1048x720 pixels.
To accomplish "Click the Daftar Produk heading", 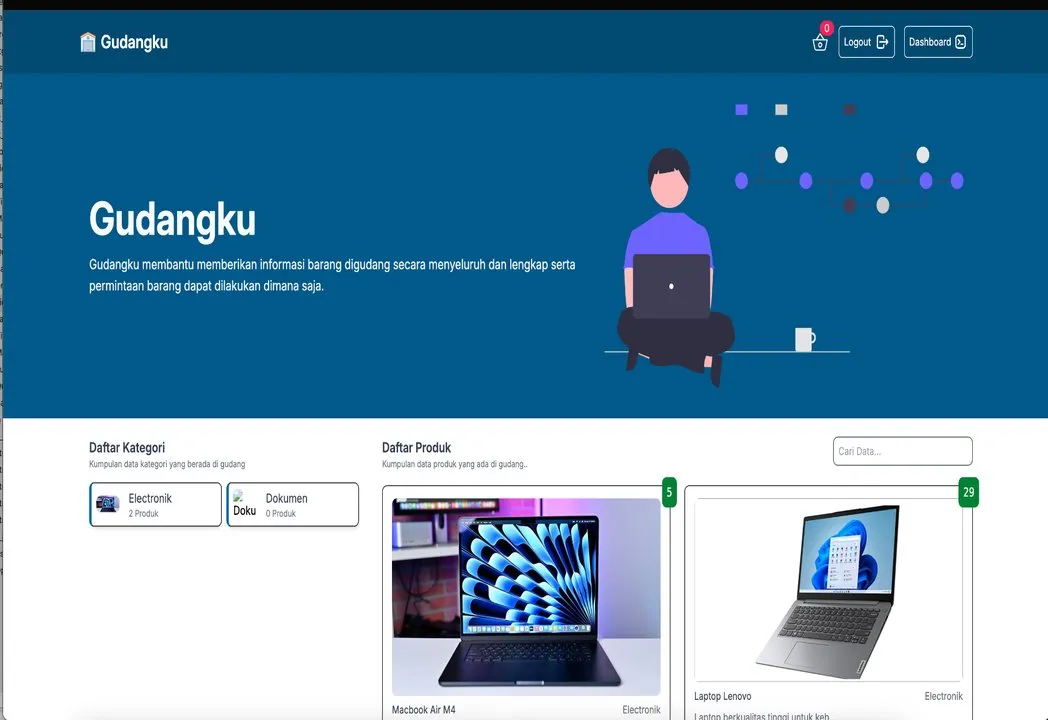I will point(416,447).
